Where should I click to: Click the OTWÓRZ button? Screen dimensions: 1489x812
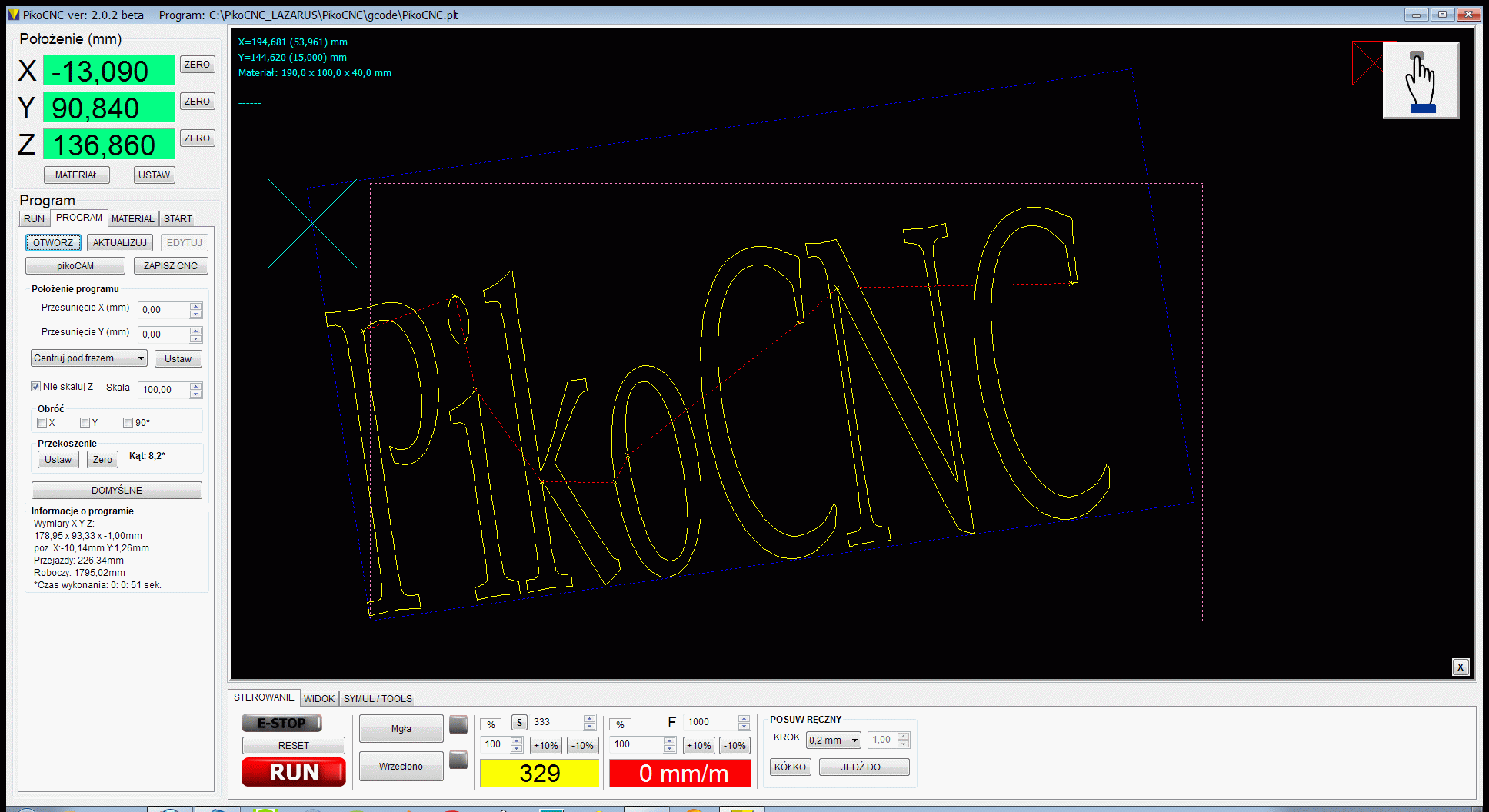click(53, 243)
